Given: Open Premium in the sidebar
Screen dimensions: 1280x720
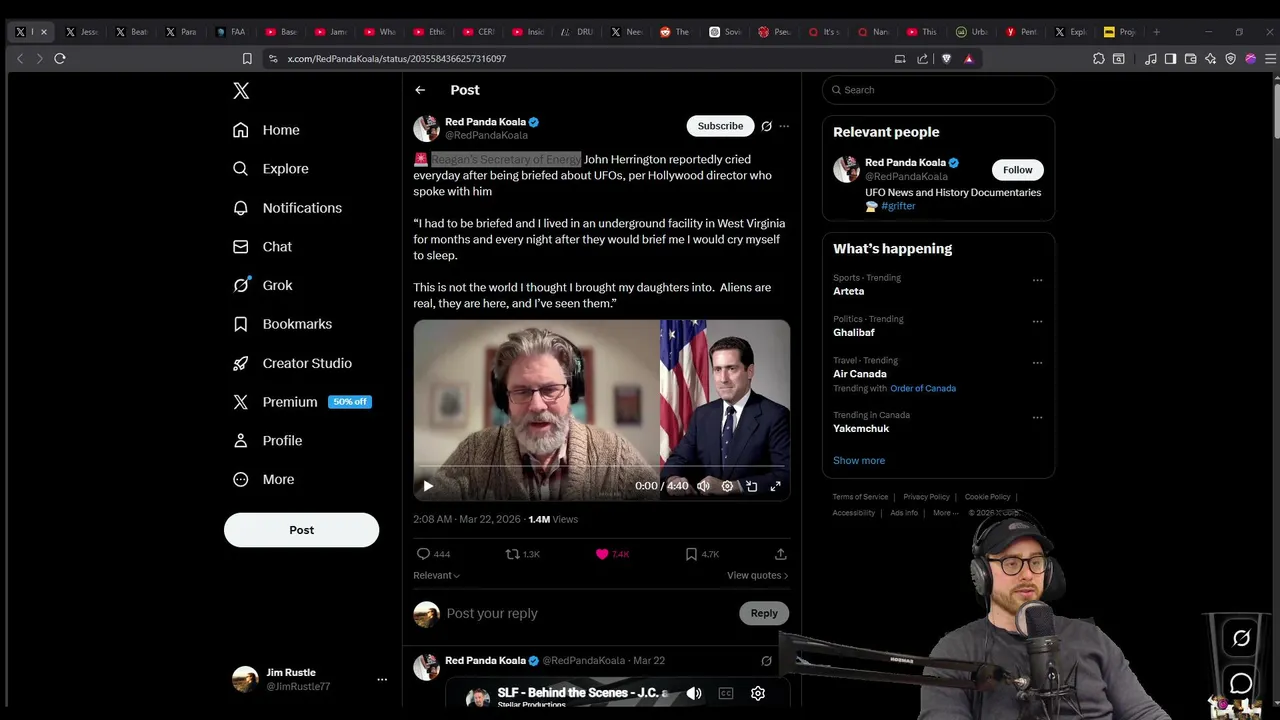Looking at the screenshot, I should [301, 402].
